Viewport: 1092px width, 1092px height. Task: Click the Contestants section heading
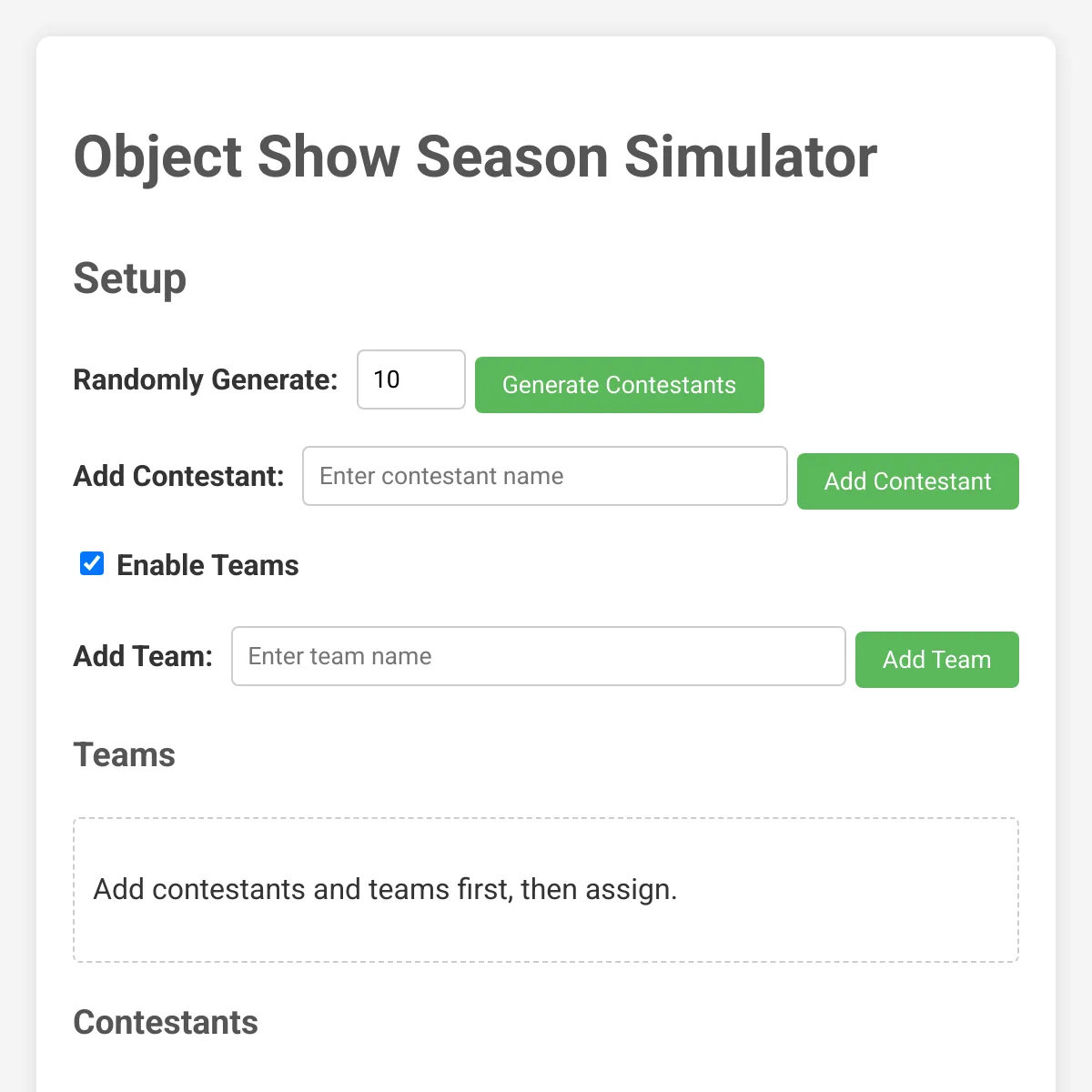pyautogui.click(x=166, y=1023)
